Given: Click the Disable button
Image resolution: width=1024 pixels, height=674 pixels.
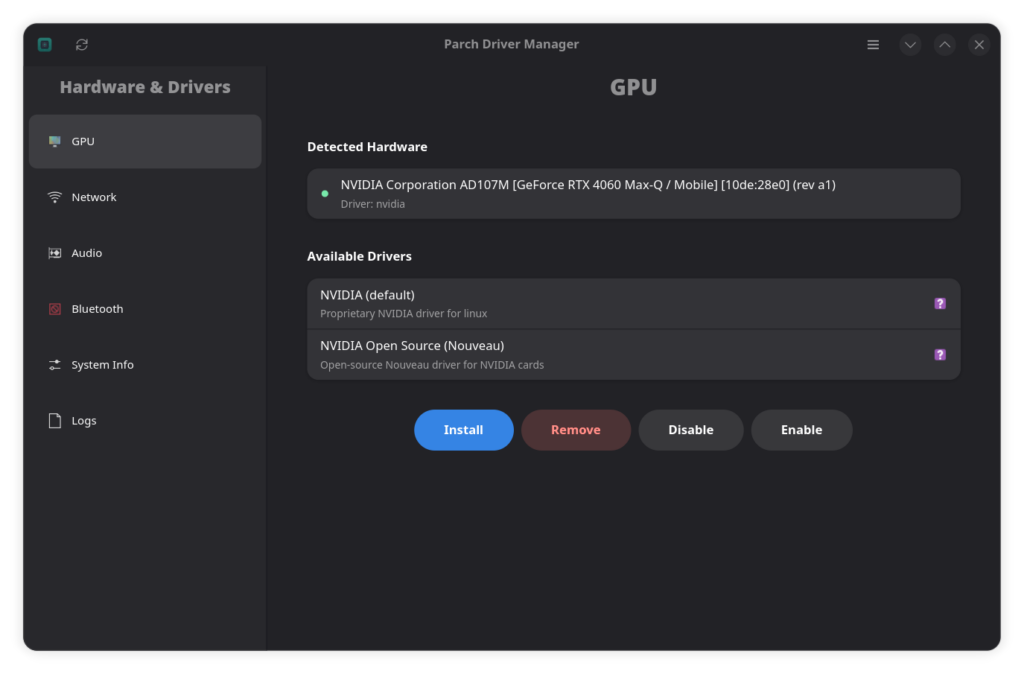Looking at the screenshot, I should tap(690, 430).
